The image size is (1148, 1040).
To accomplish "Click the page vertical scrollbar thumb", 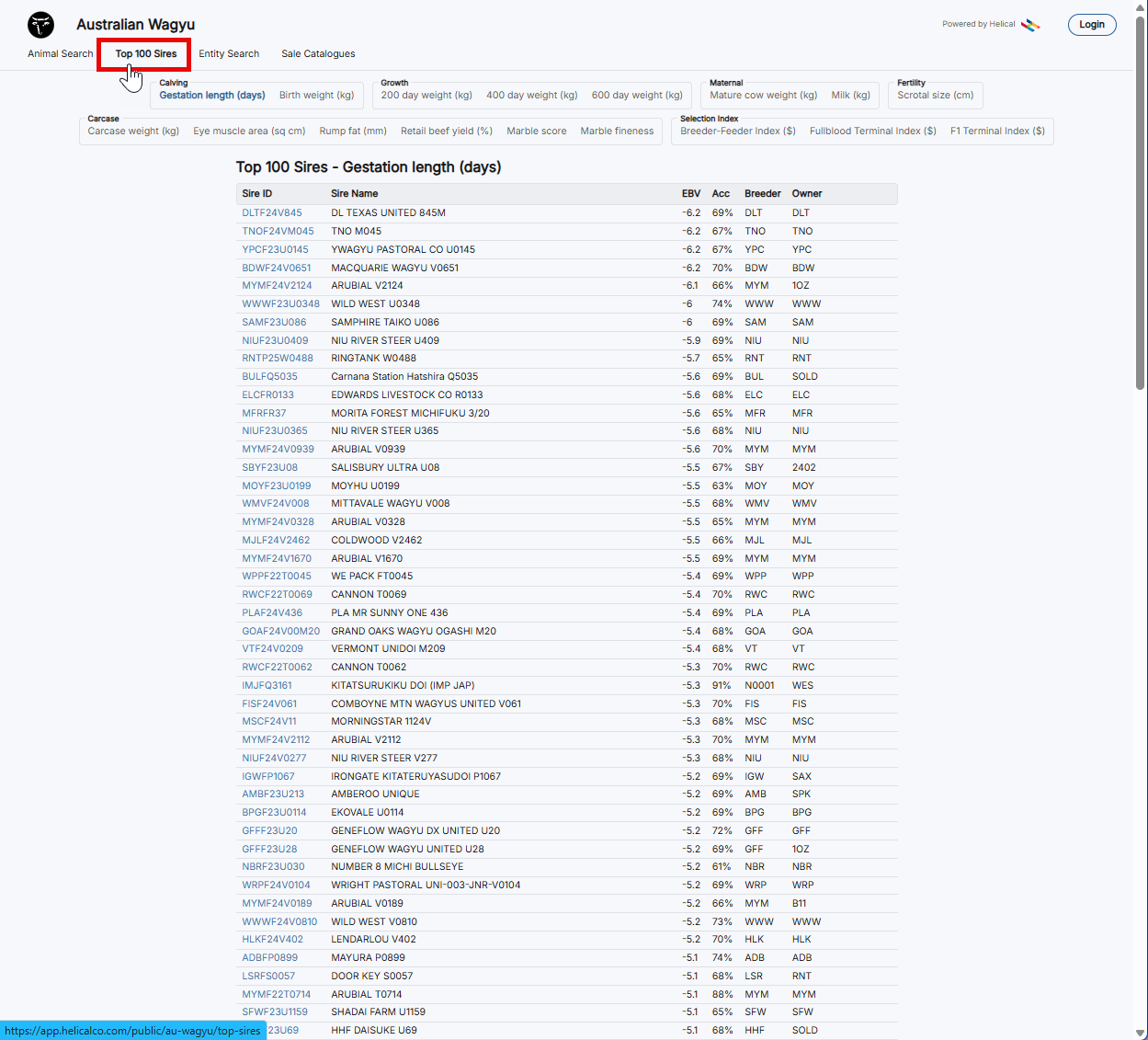I will point(1141,202).
